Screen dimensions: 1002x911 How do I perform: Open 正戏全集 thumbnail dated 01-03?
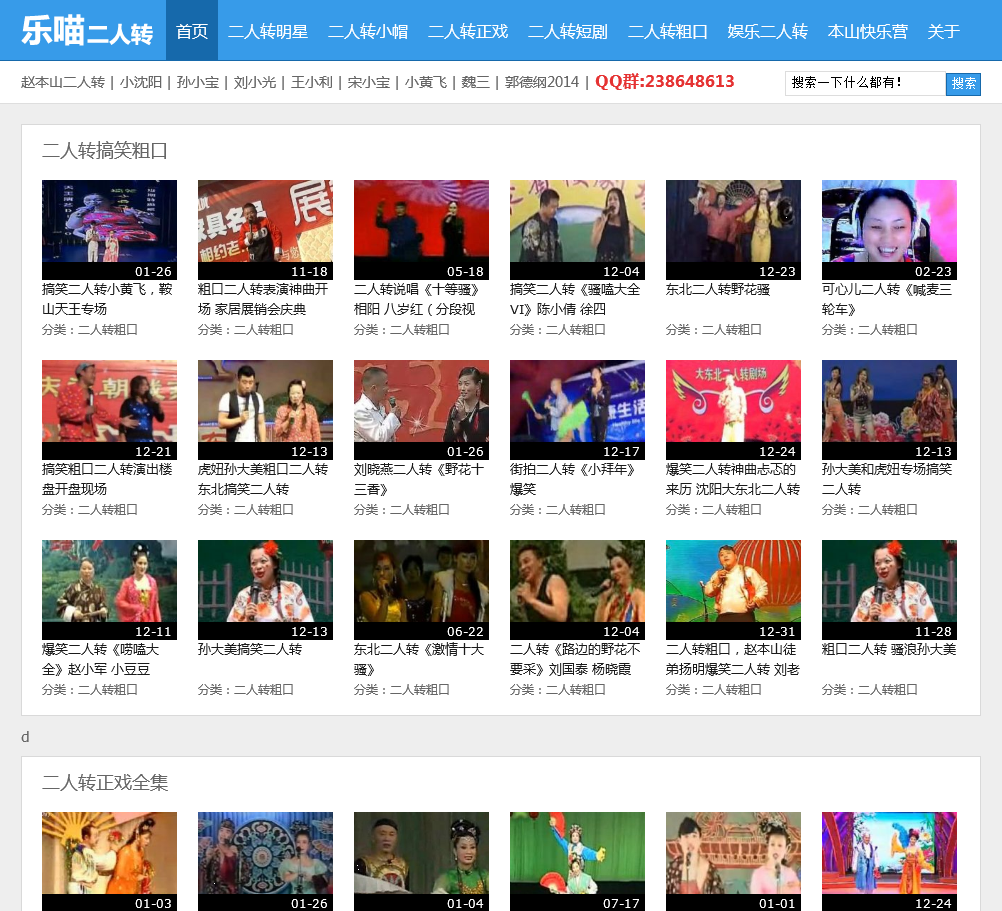tap(109, 861)
